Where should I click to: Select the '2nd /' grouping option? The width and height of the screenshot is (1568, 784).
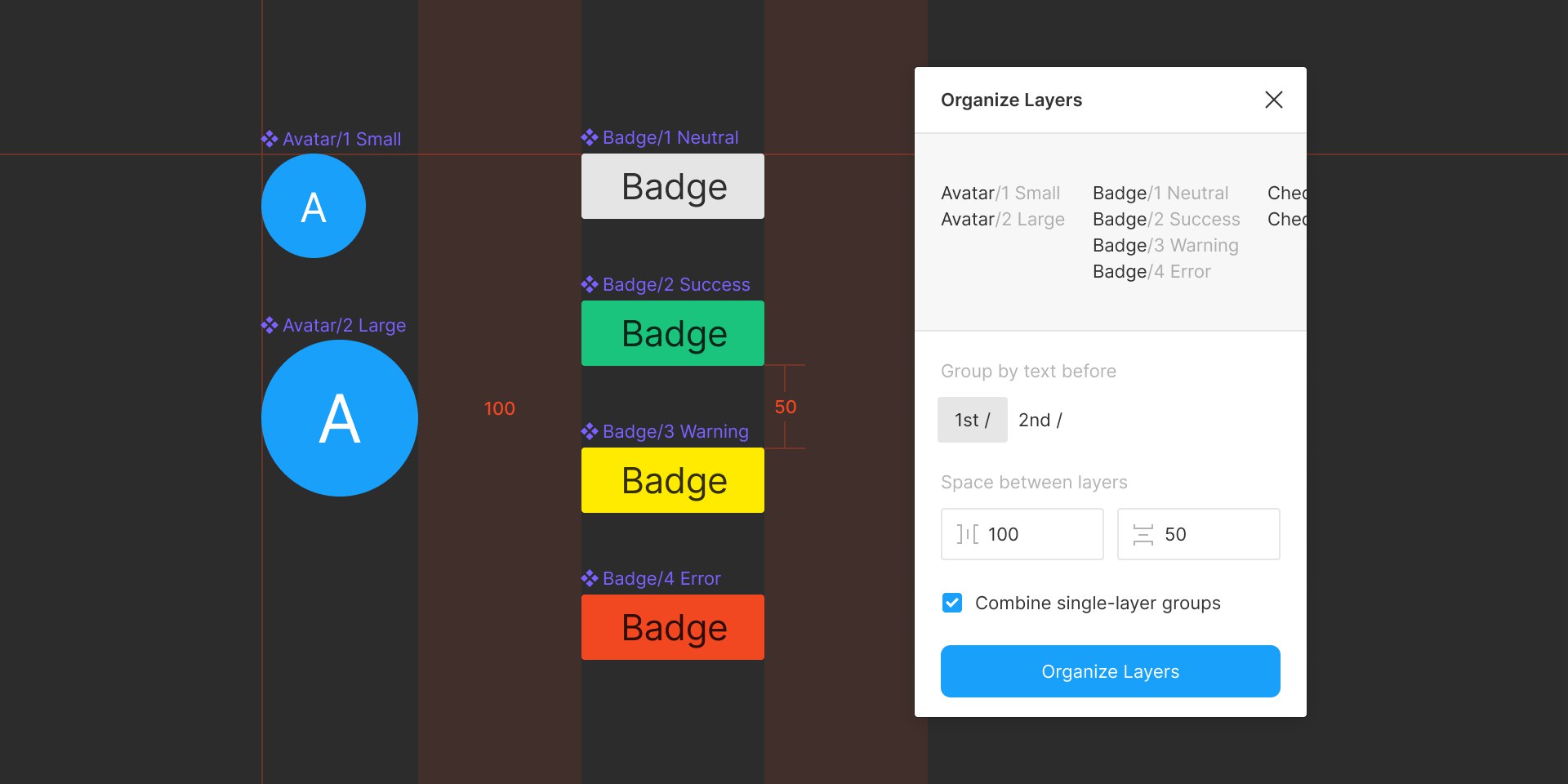1040,420
